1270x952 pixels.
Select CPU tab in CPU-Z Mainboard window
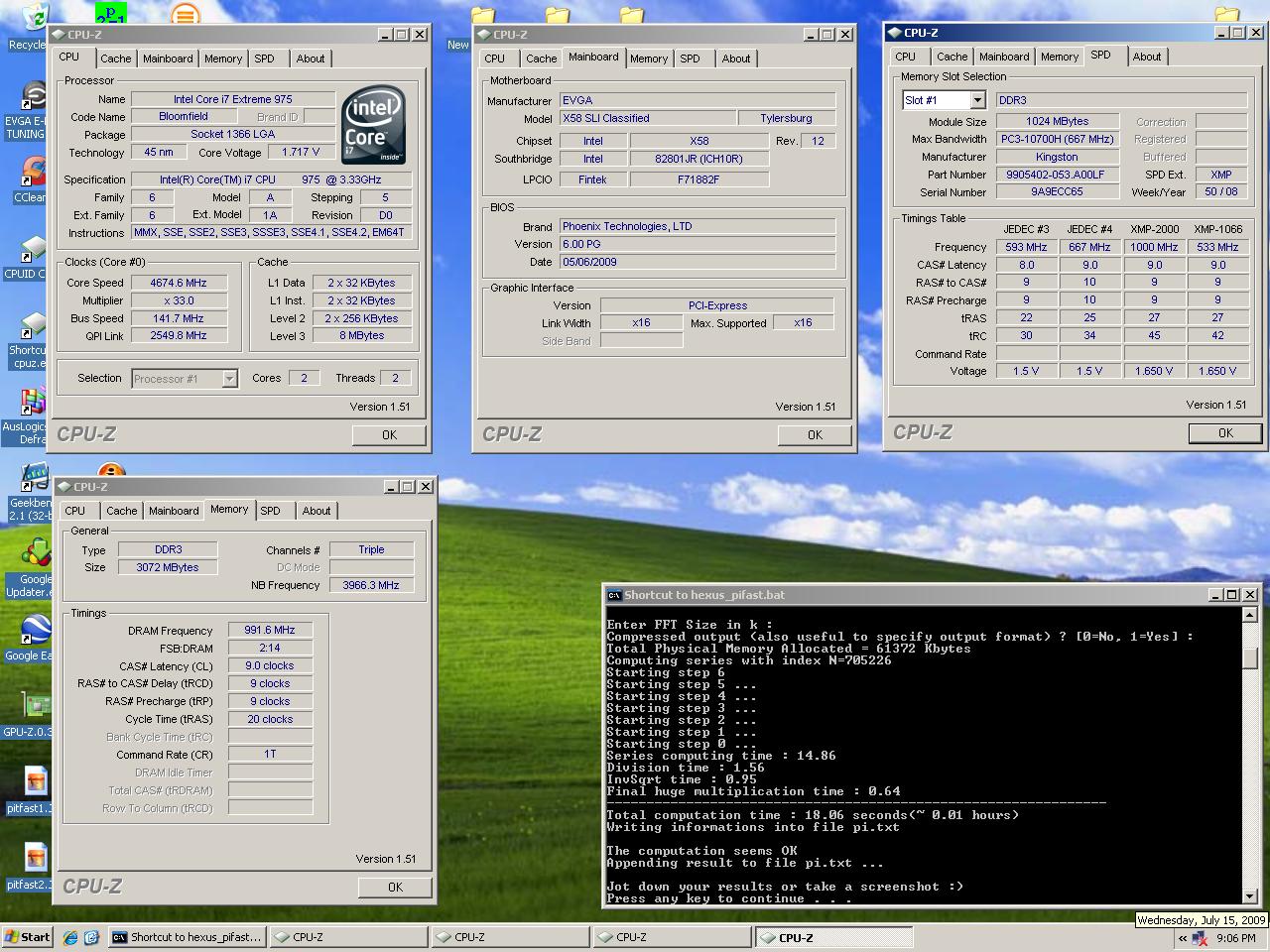point(494,59)
